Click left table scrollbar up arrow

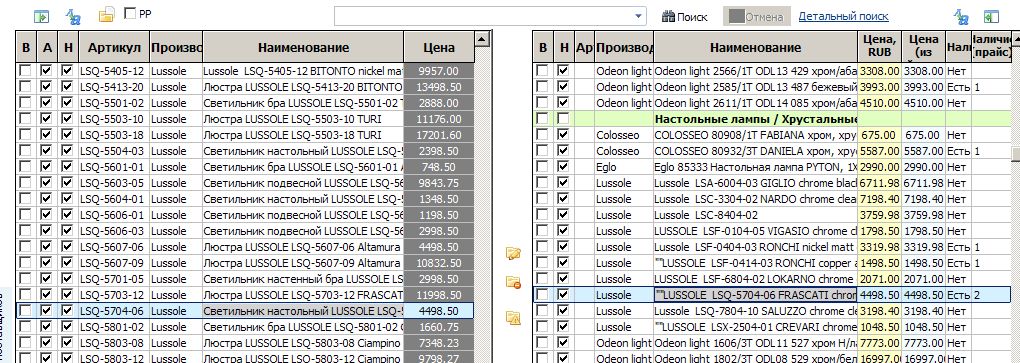click(482, 40)
